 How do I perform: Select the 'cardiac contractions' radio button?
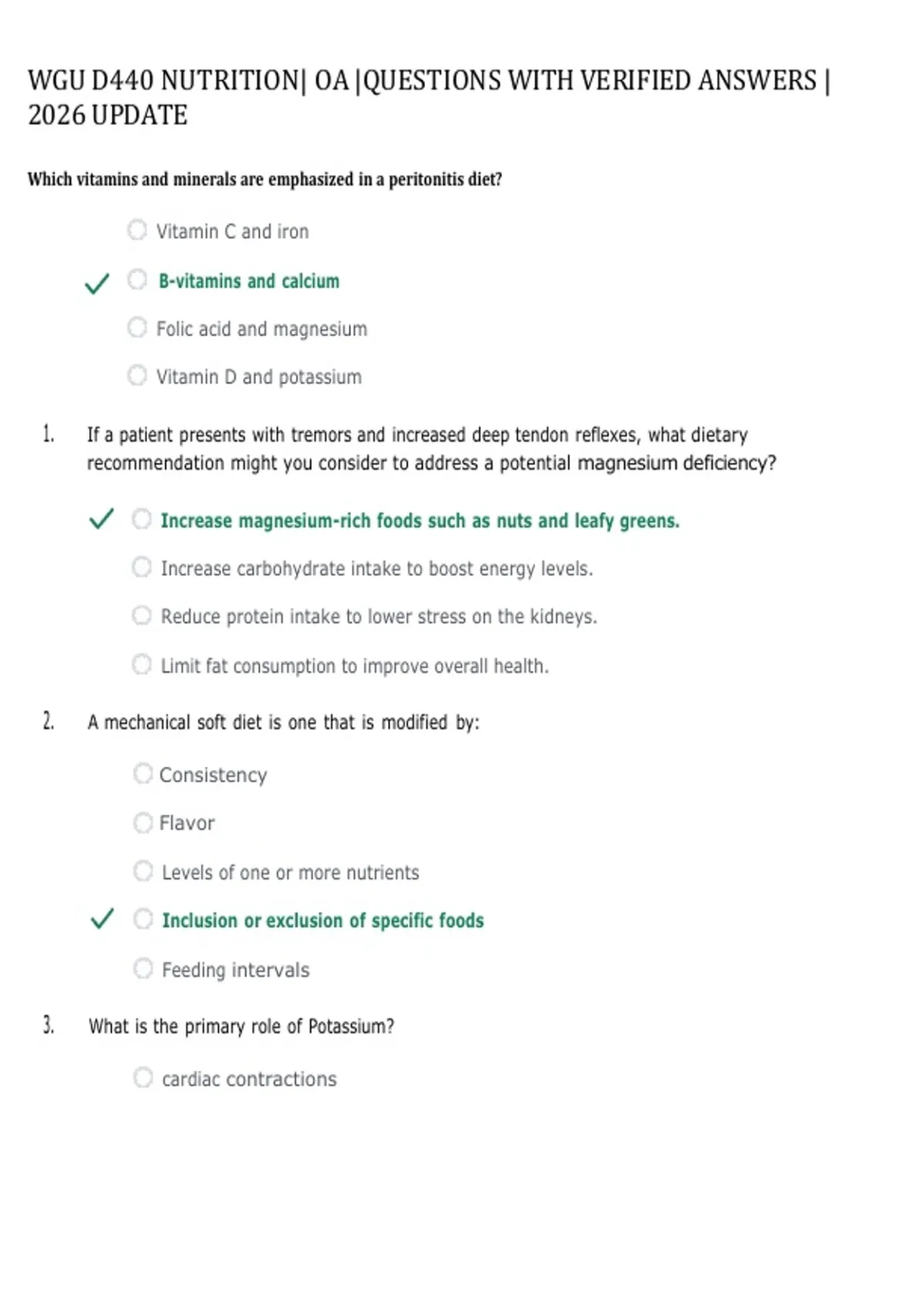[143, 1077]
